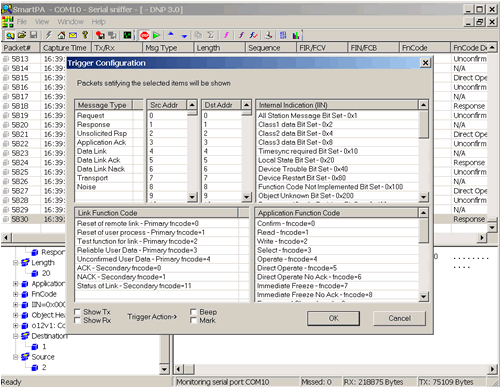Expand the Application tree node
The width and height of the screenshot is (500, 387).
[16, 284]
